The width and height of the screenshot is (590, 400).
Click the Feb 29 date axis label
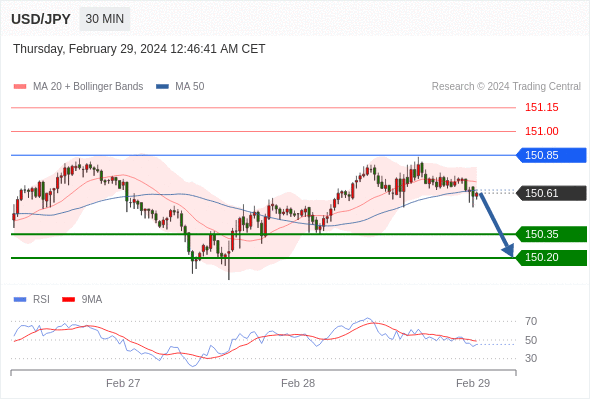pos(473,383)
